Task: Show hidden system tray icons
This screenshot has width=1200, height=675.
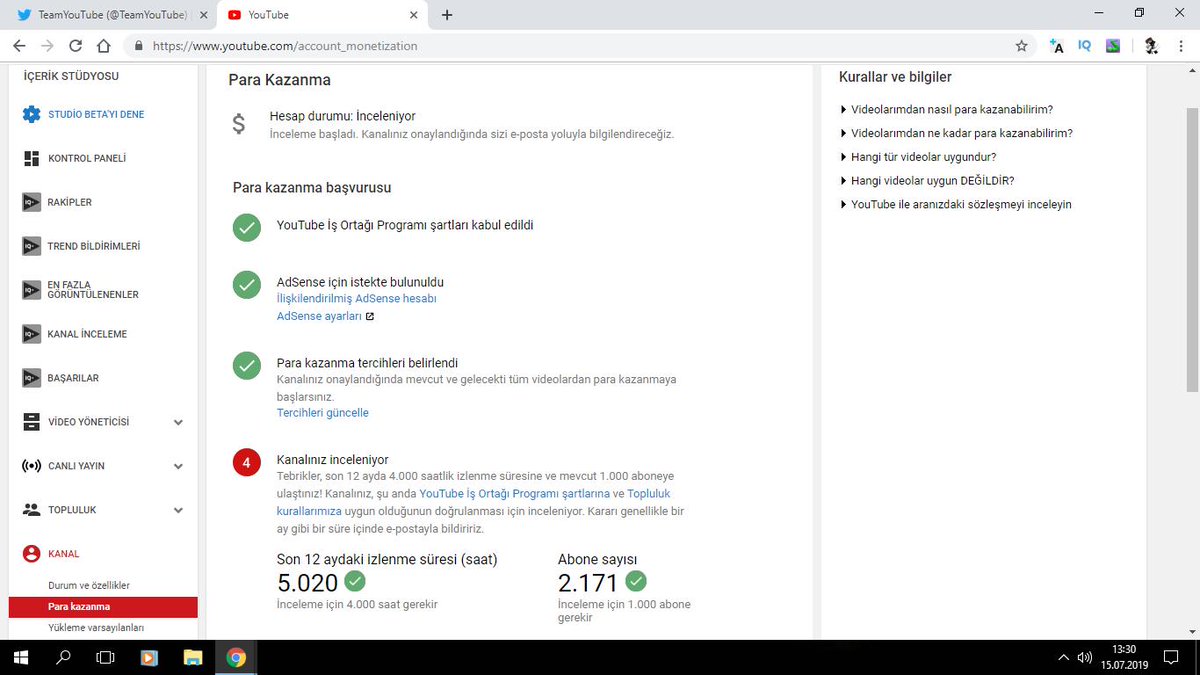Action: point(1062,657)
